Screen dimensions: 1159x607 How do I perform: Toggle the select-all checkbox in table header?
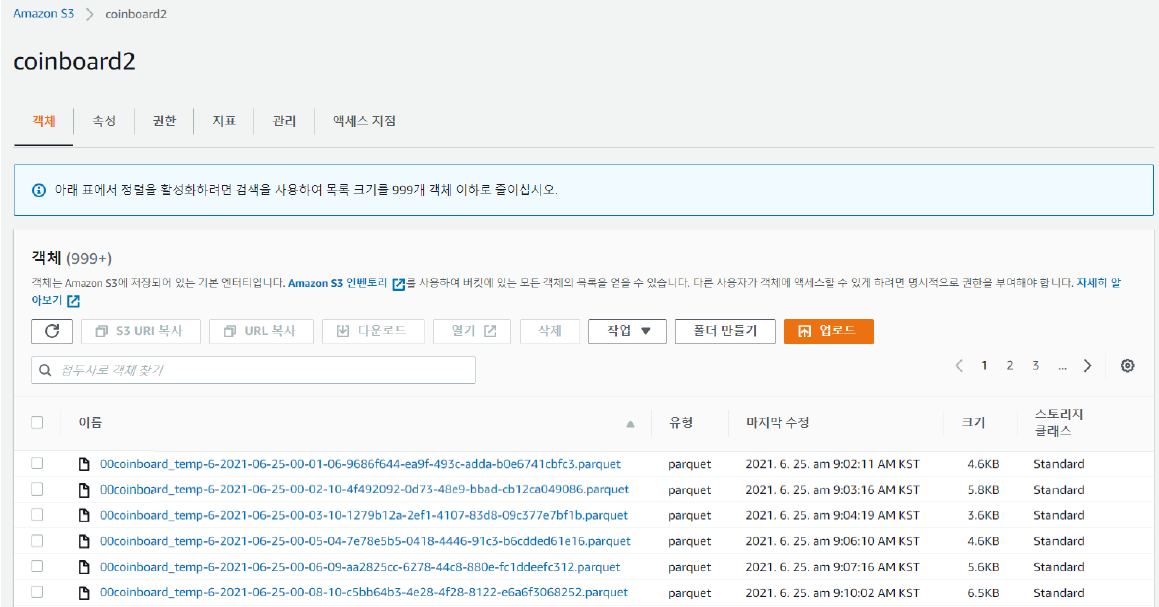[37, 422]
